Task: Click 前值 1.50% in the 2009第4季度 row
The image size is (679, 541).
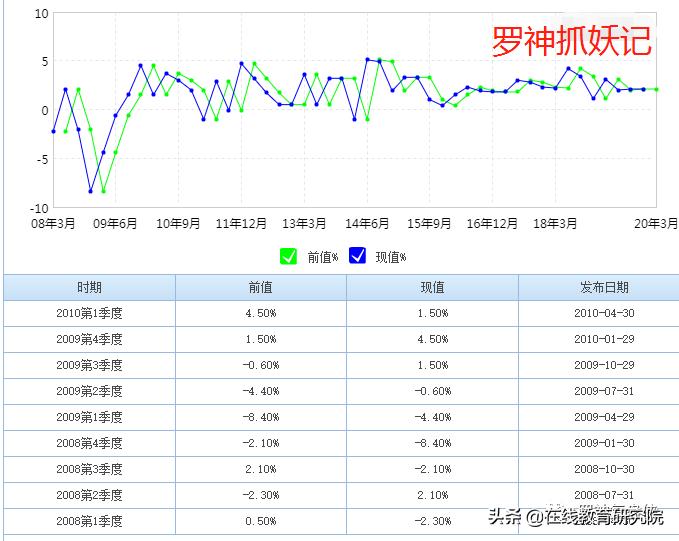Action: pyautogui.click(x=261, y=339)
